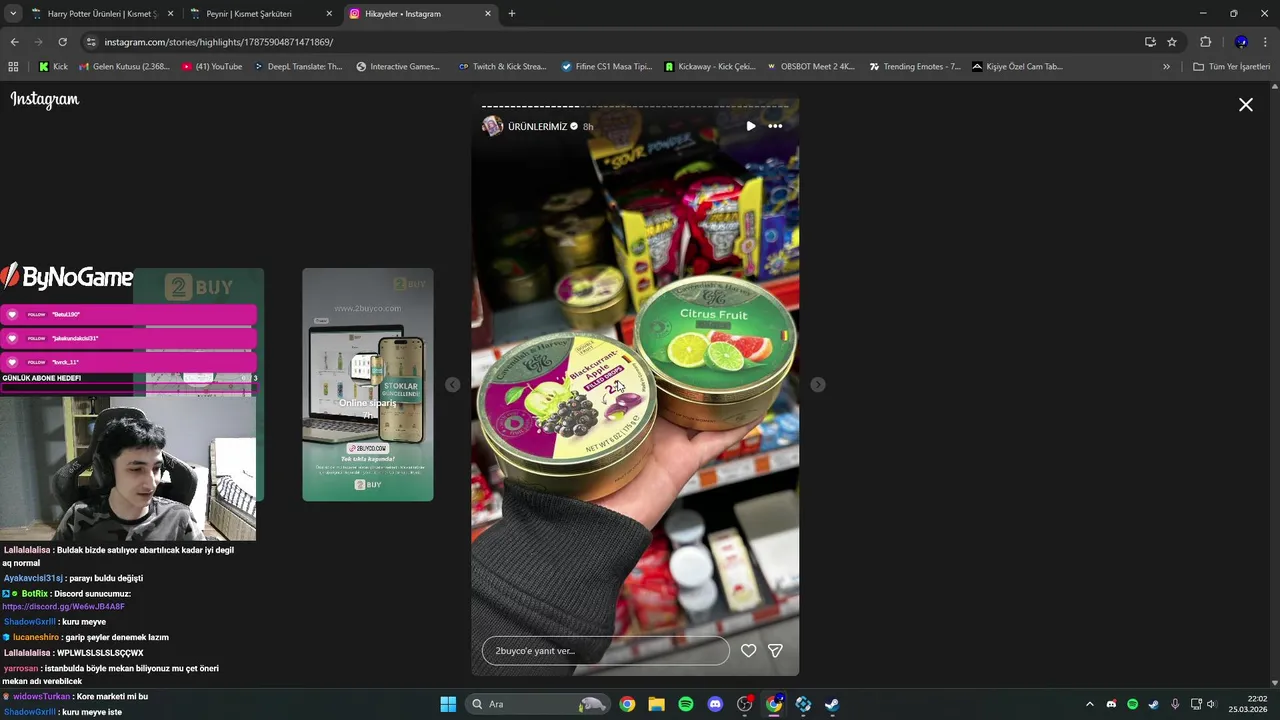Close the Harry Potter Ürünleri tab
Screen dimensions: 1280x720
tap(170, 14)
